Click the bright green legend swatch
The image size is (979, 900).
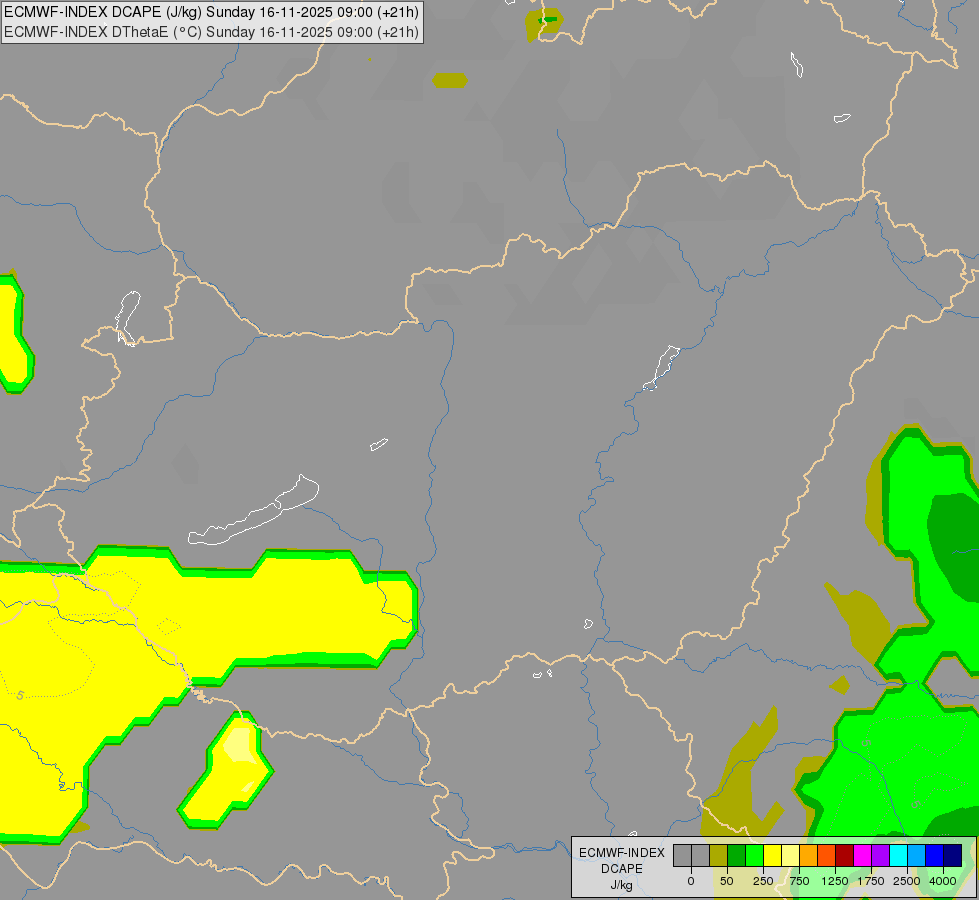point(755,855)
